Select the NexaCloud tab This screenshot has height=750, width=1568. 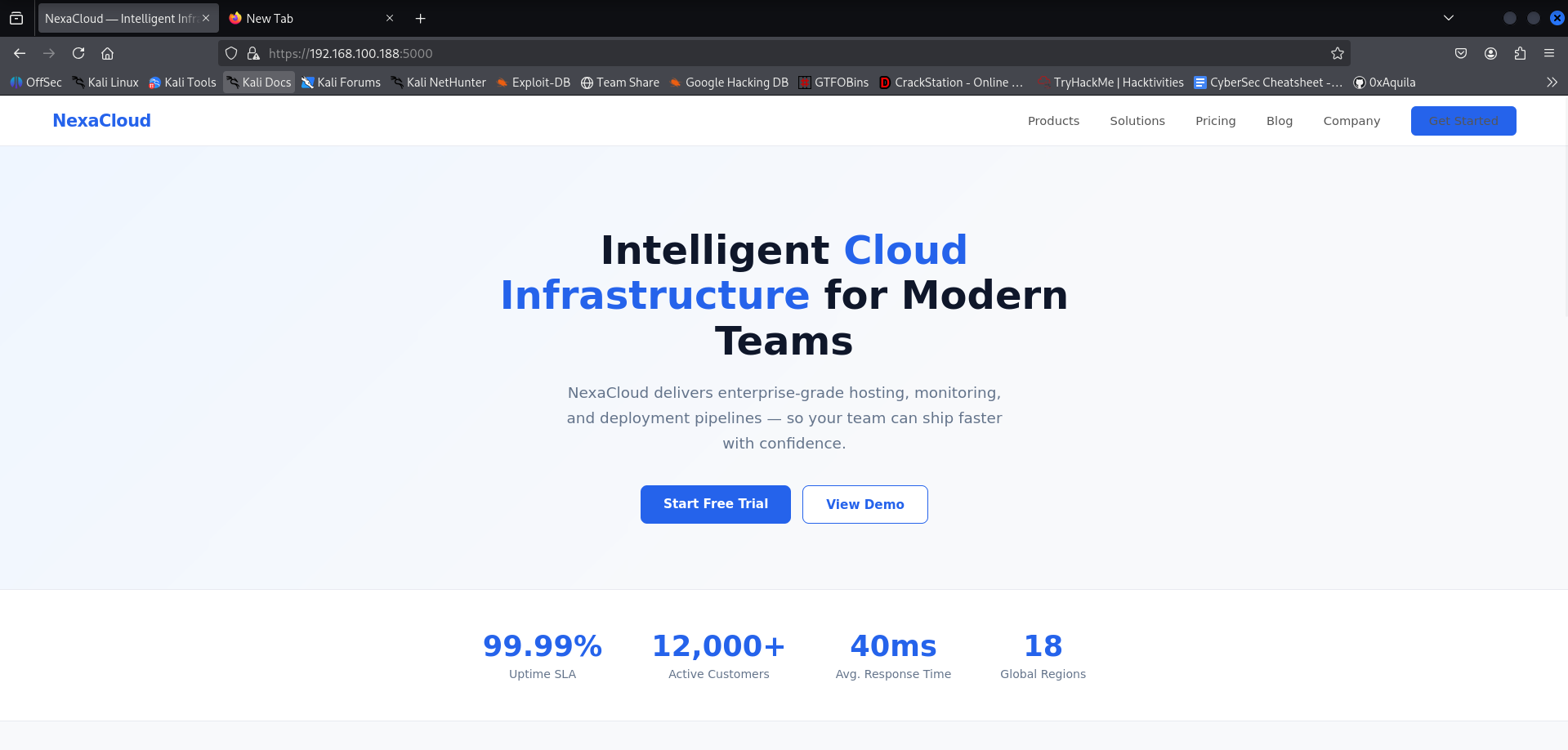pyautogui.click(x=123, y=17)
